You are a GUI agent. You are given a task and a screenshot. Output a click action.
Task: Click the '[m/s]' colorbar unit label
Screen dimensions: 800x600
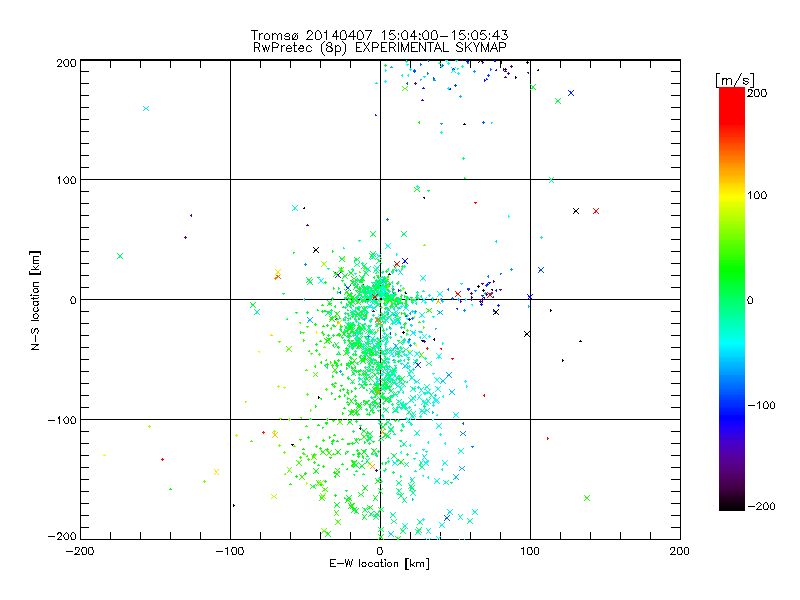[735, 80]
